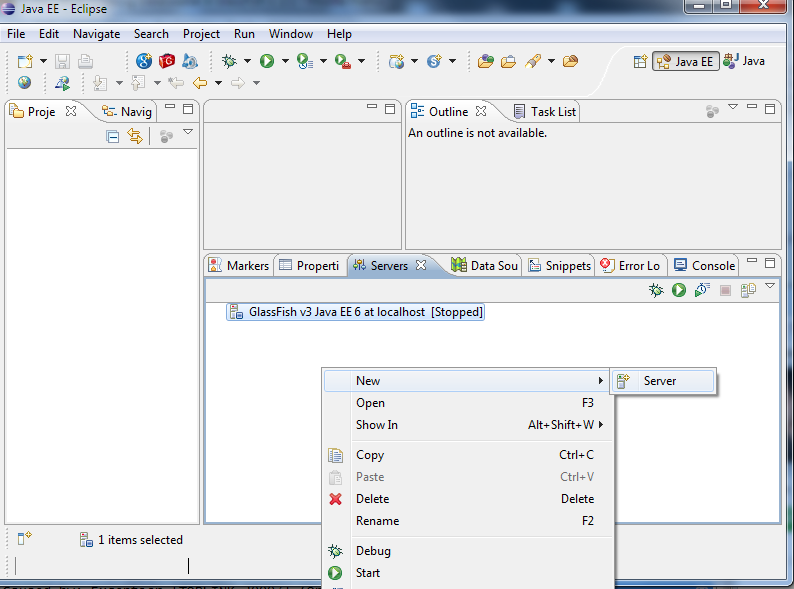Click the New Dynamic Web Project icon
The width and height of the screenshot is (794, 589).
coord(396,61)
